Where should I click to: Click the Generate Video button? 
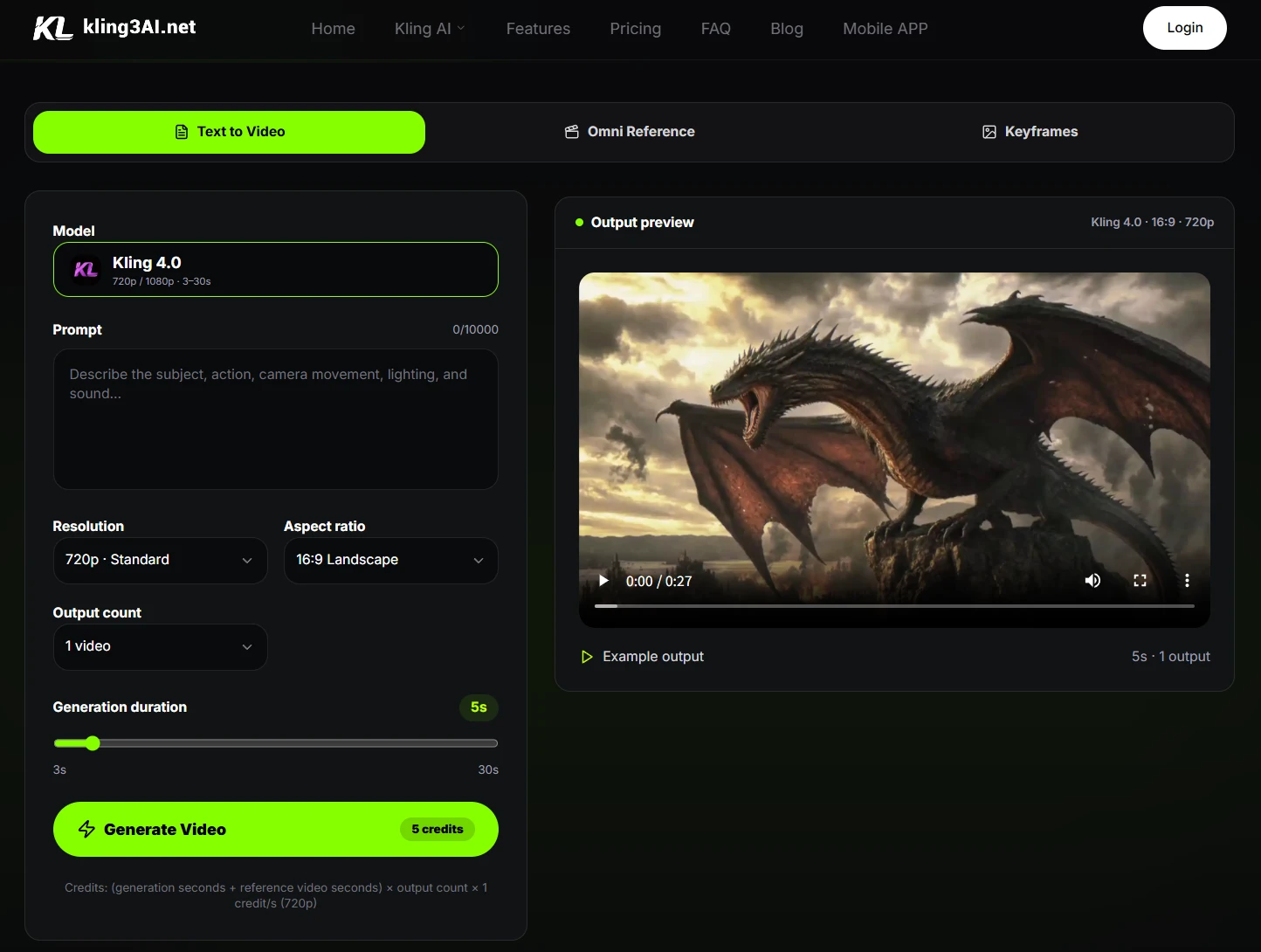tap(276, 829)
